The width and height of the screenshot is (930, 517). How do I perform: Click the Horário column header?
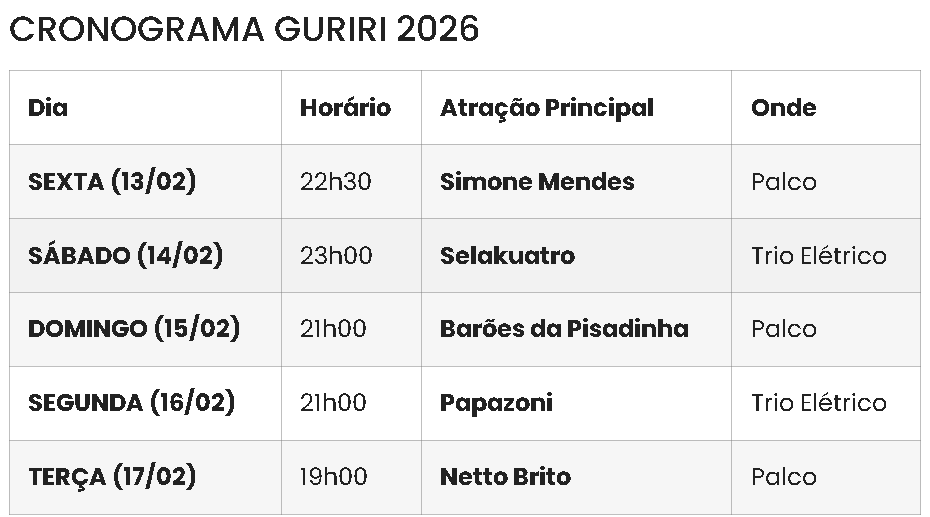tap(345, 108)
